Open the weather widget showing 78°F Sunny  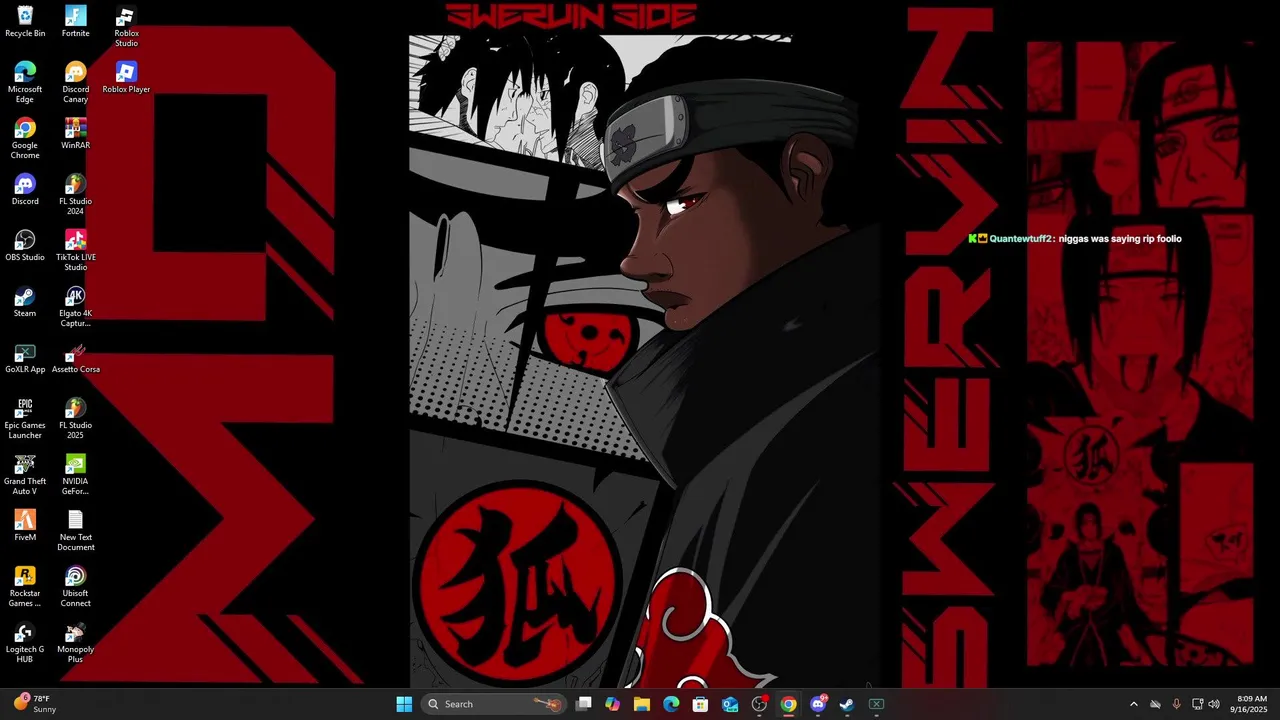[35, 704]
